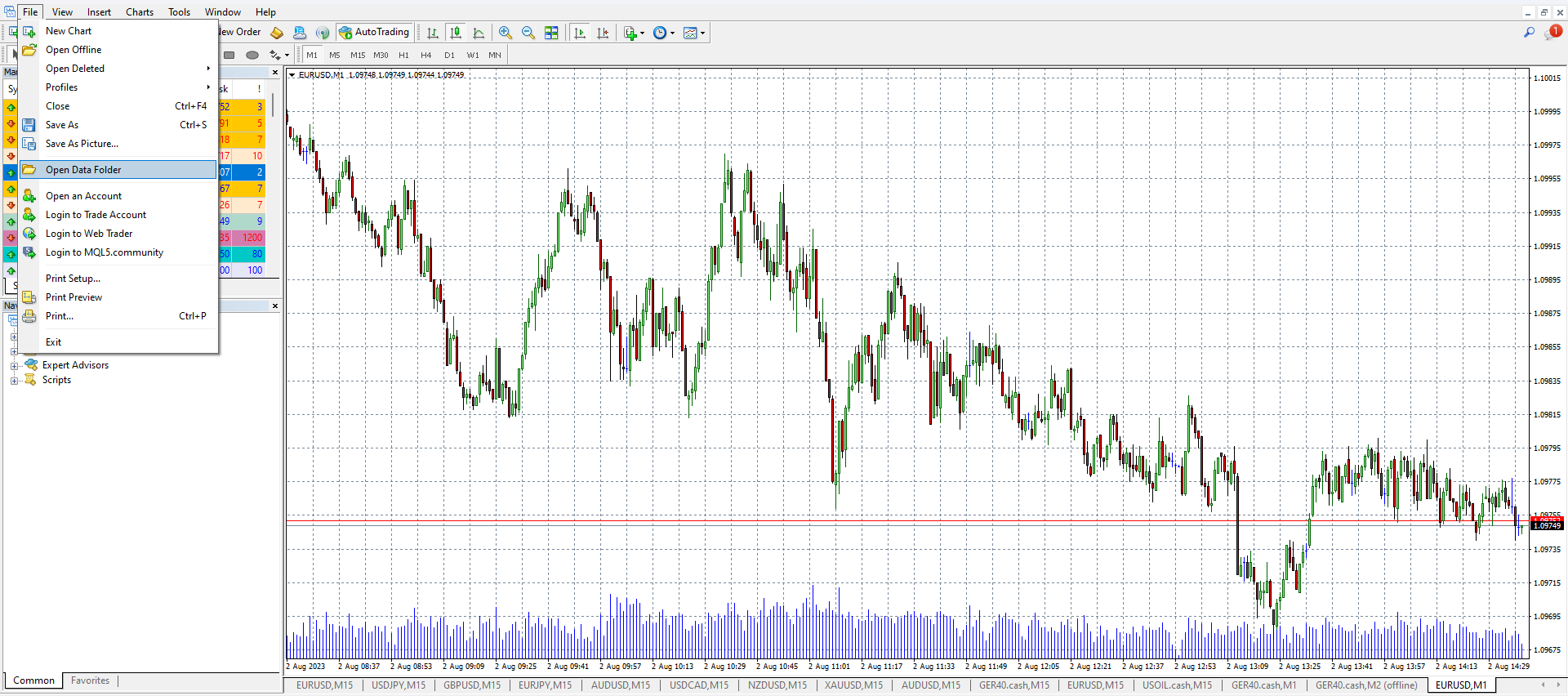This screenshot has width=1568, height=696.
Task: Expand the periods clock dropdown arrow
Action: 673,33
